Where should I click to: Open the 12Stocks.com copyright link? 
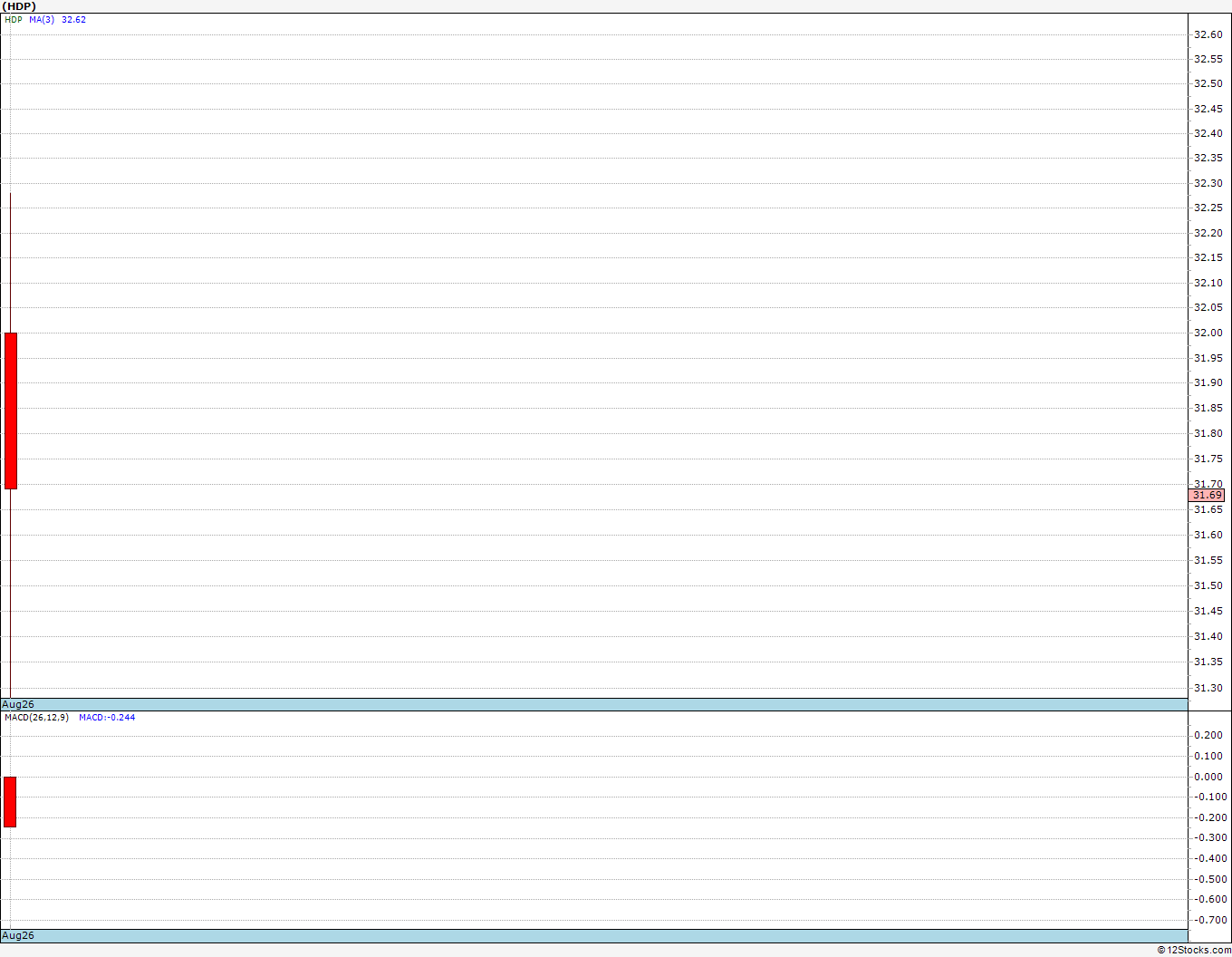click(1194, 950)
